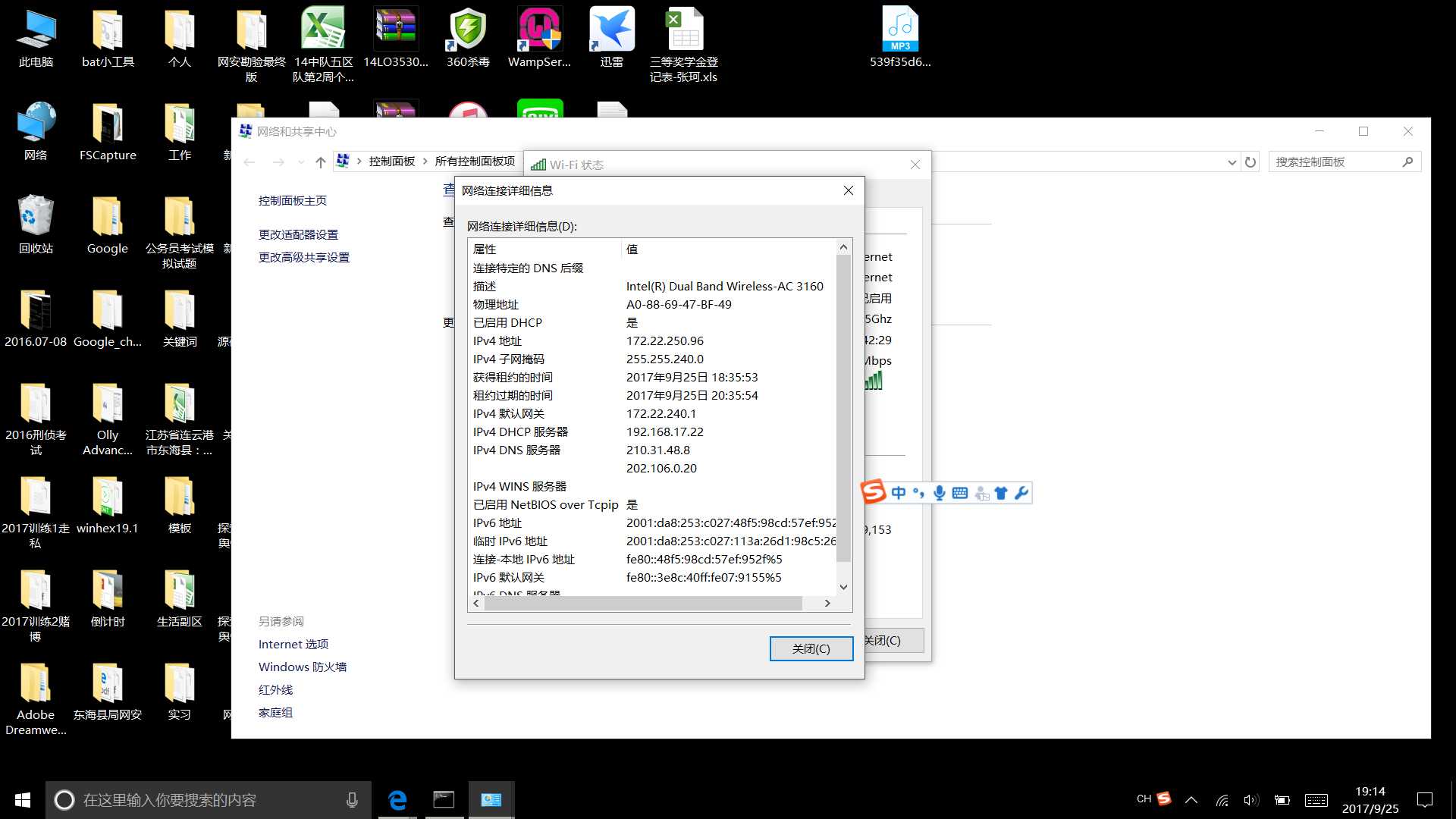The image size is (1456, 819).
Task: Launch FSCapture from desktop
Action: (x=108, y=131)
